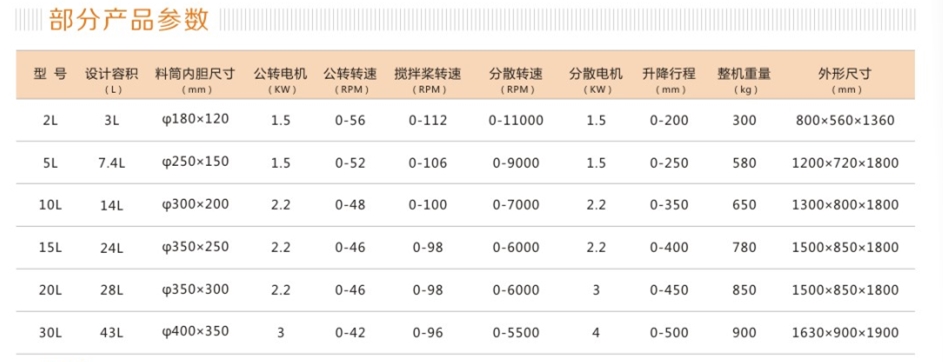The height and width of the screenshot is (362, 943).
Task: Select the 28L design volume cell
Action: (111, 290)
